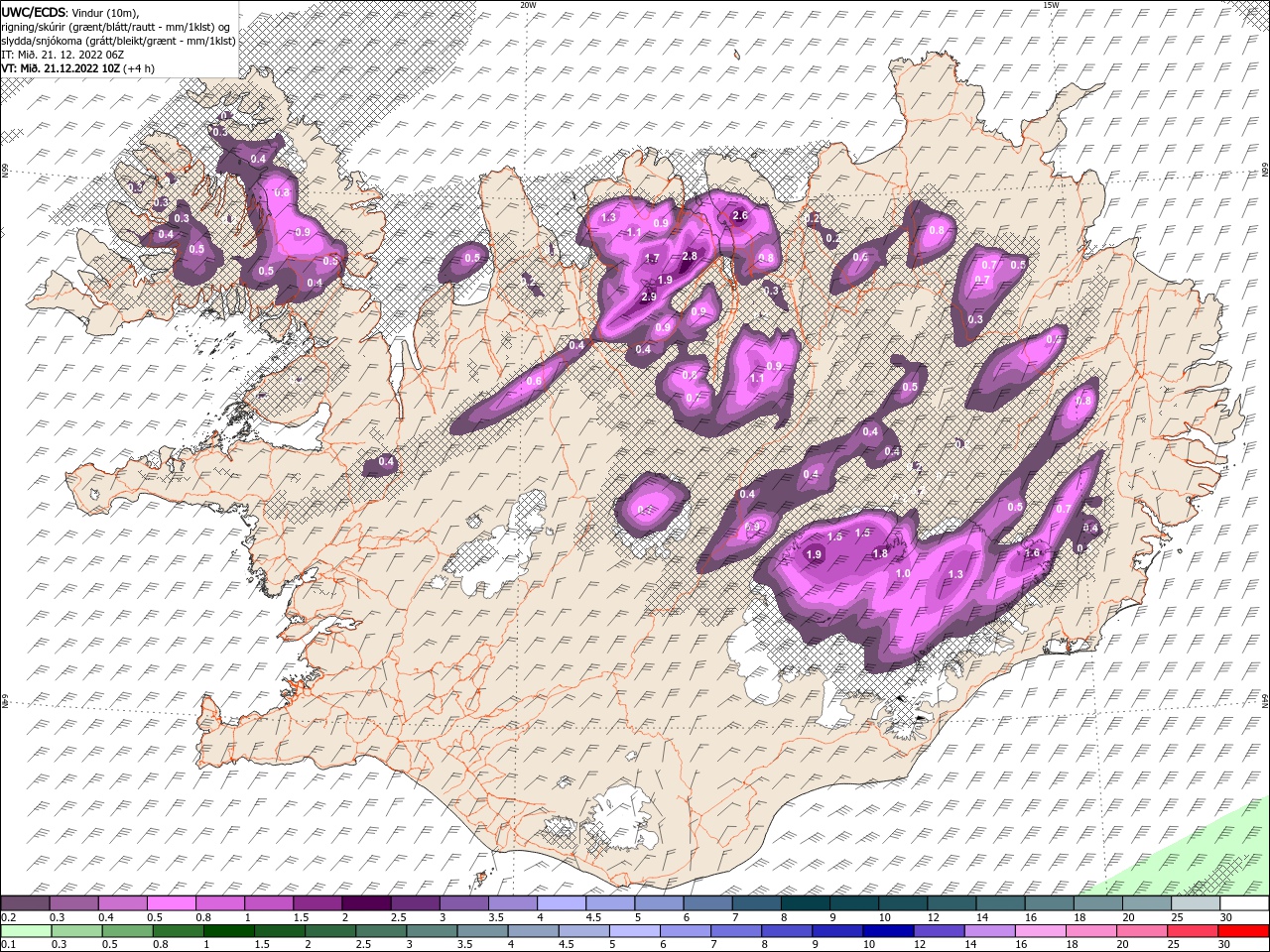
Task: Click the 'slydda/snjókoma' description line
Action: (118, 41)
